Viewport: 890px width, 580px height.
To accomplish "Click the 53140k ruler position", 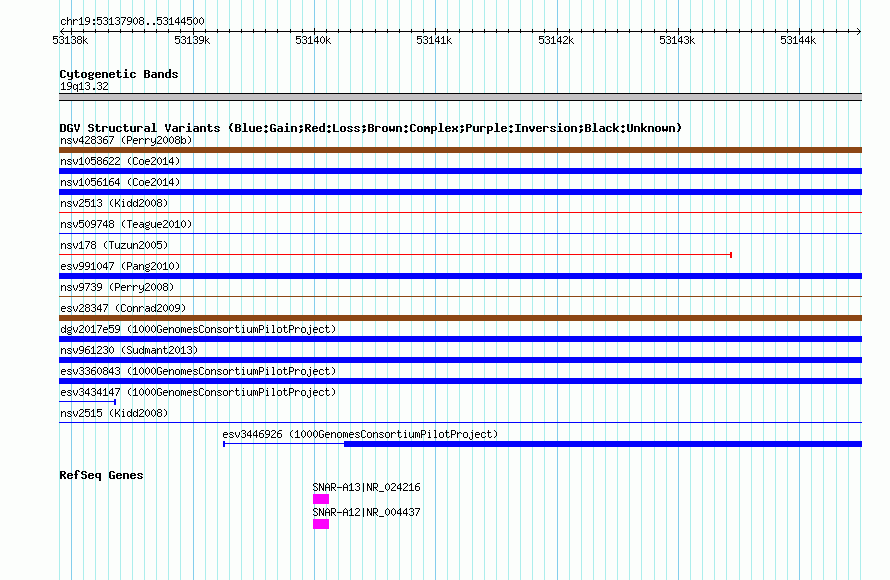I will [x=313, y=40].
